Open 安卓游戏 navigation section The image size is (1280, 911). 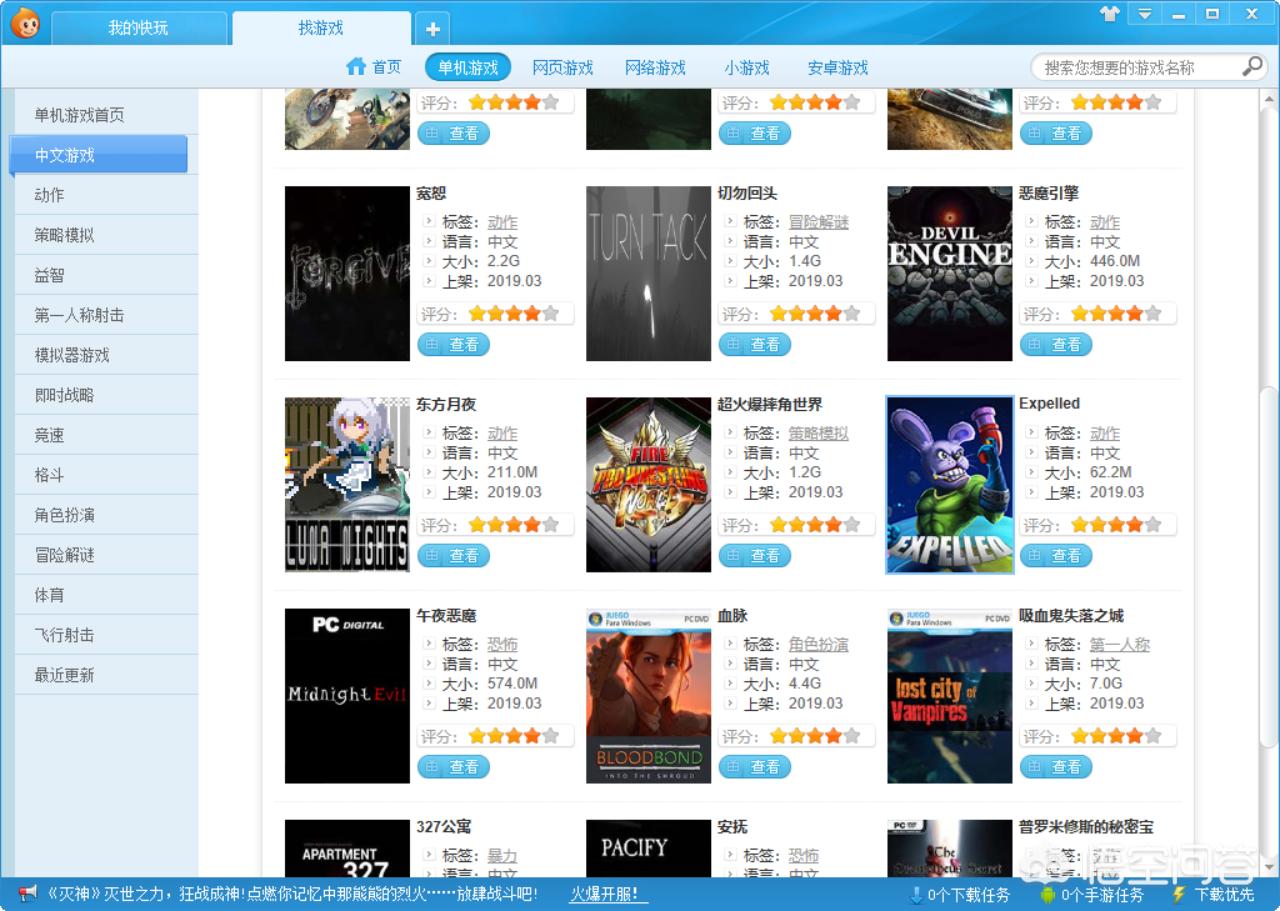pyautogui.click(x=837, y=68)
